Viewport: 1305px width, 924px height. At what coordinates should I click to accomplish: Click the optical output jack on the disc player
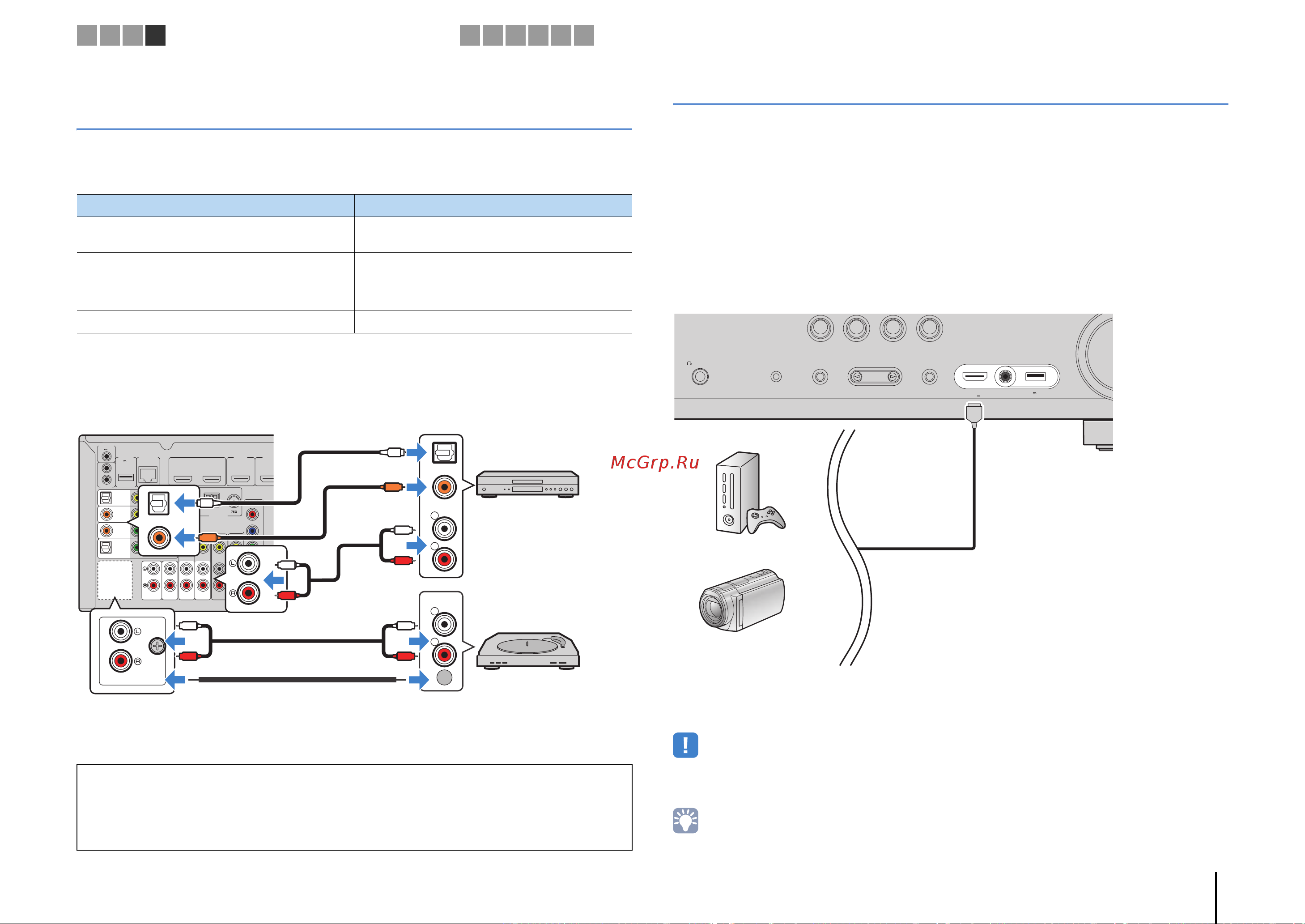[x=444, y=453]
